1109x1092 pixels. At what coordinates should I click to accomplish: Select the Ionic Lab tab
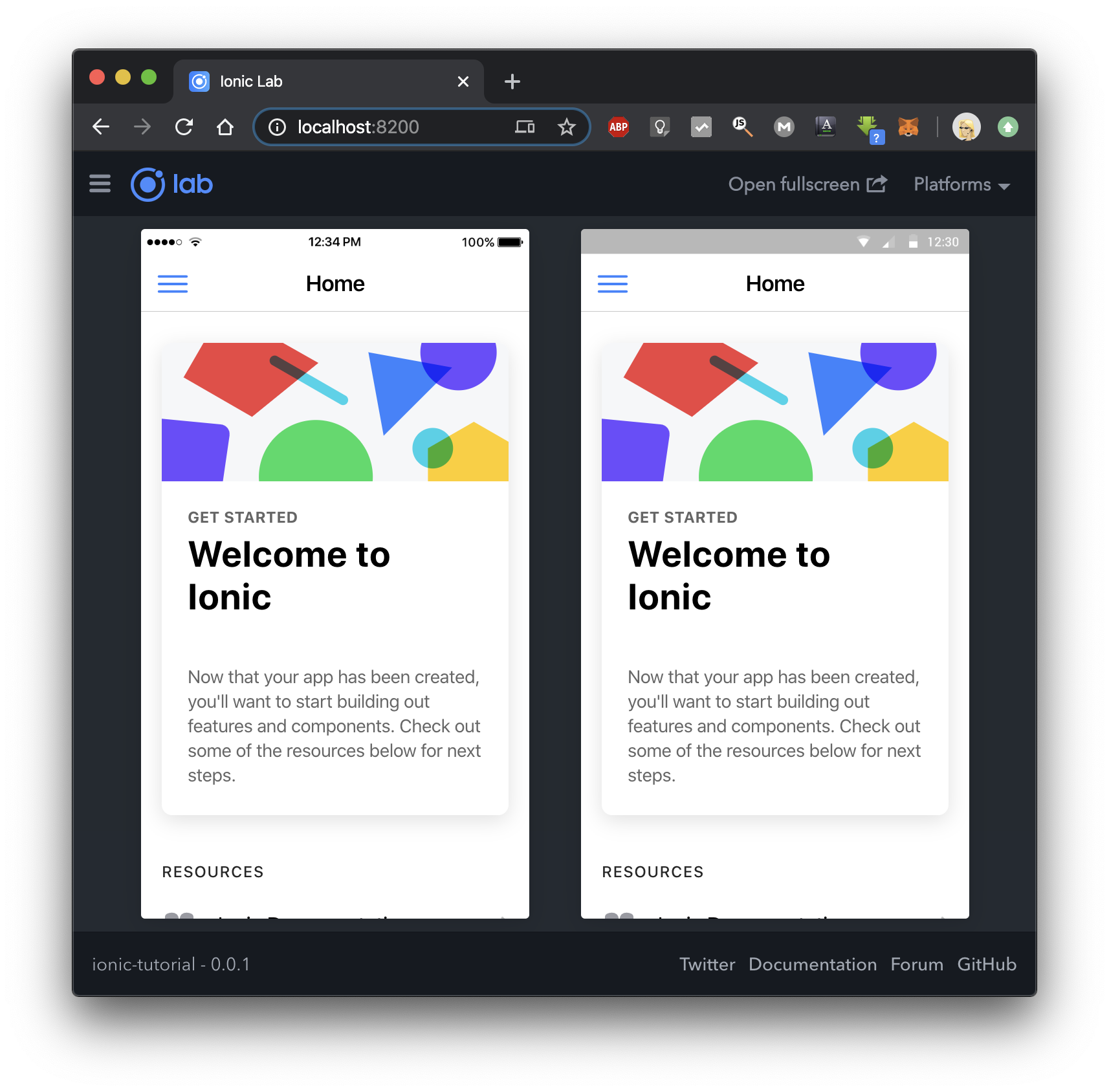click(329, 82)
